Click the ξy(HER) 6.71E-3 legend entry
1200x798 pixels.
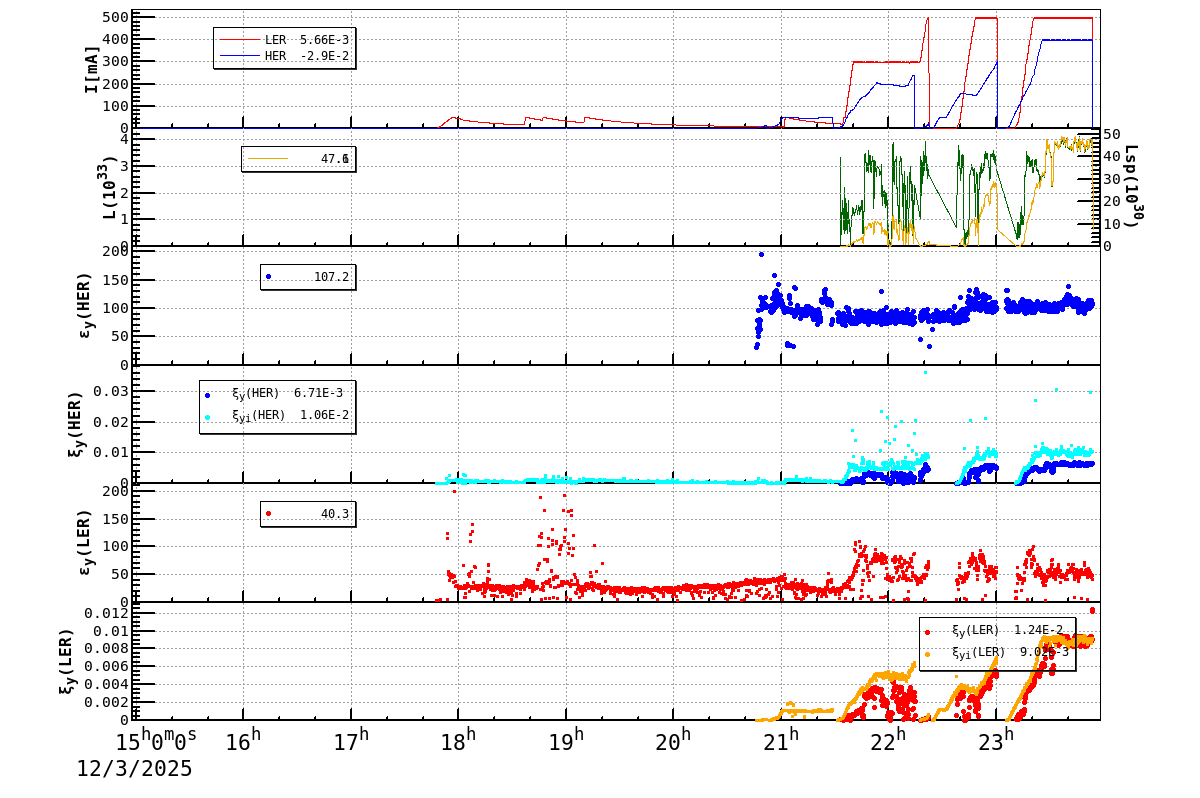(273, 394)
